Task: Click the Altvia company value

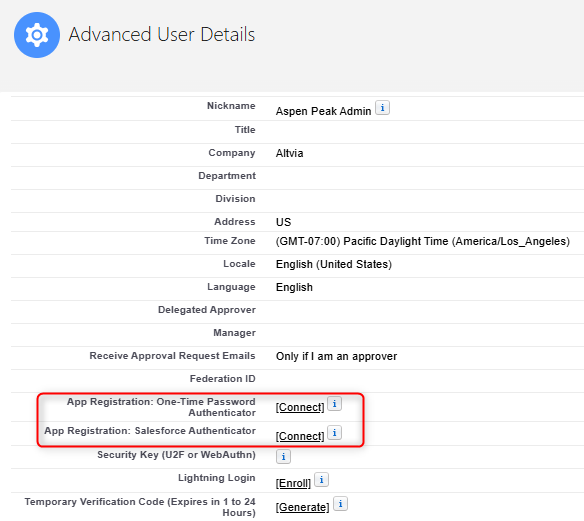Action: pyautogui.click(x=289, y=153)
